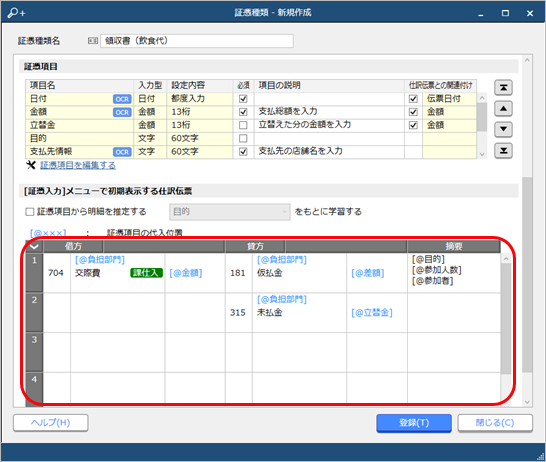
Task: Open 証憑項目を編集する link
Action: tap(78, 165)
